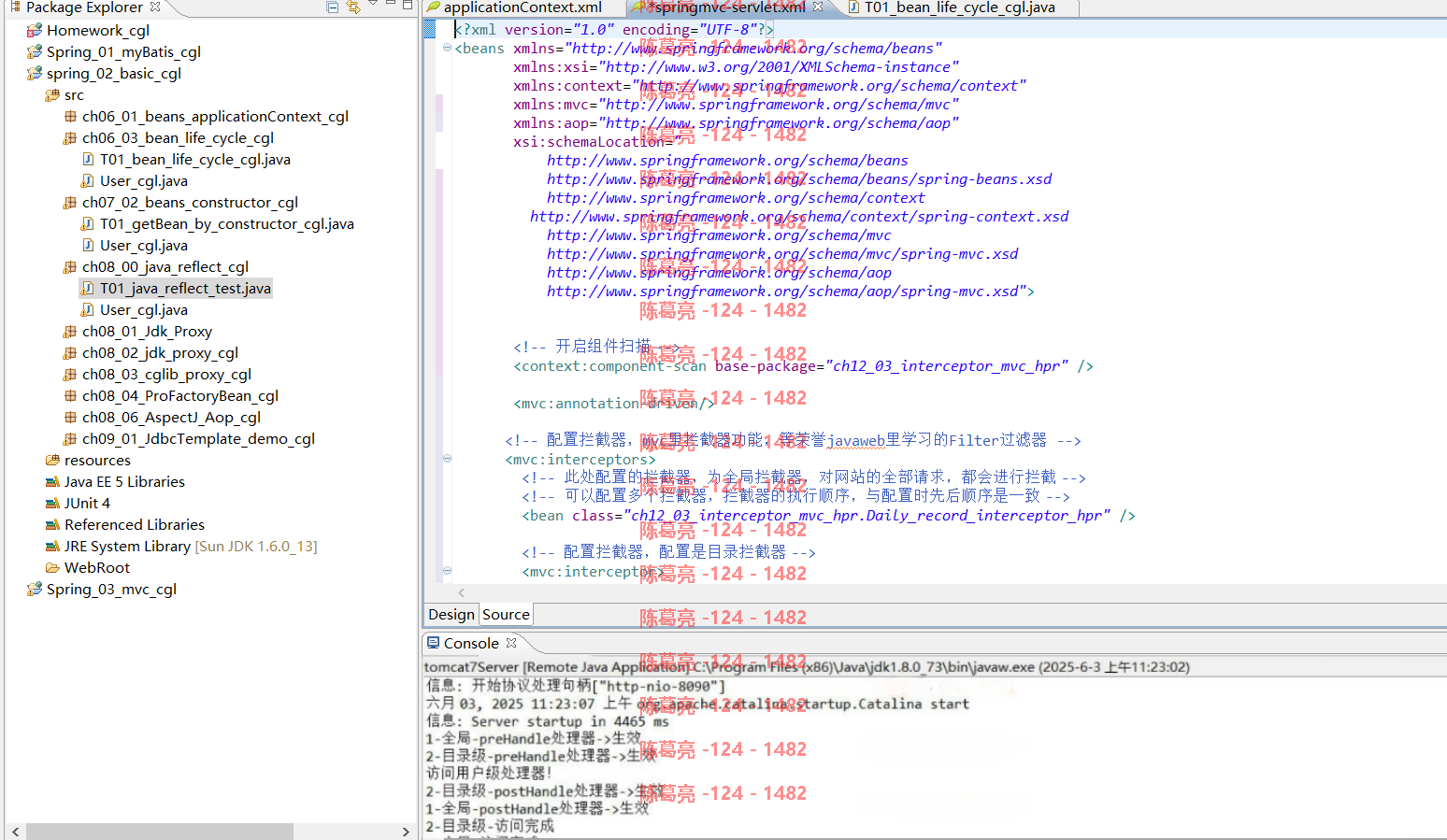Screen dimensions: 1447x840
Task: Maximize the Package Explorer panel
Action: click(x=408, y=6)
